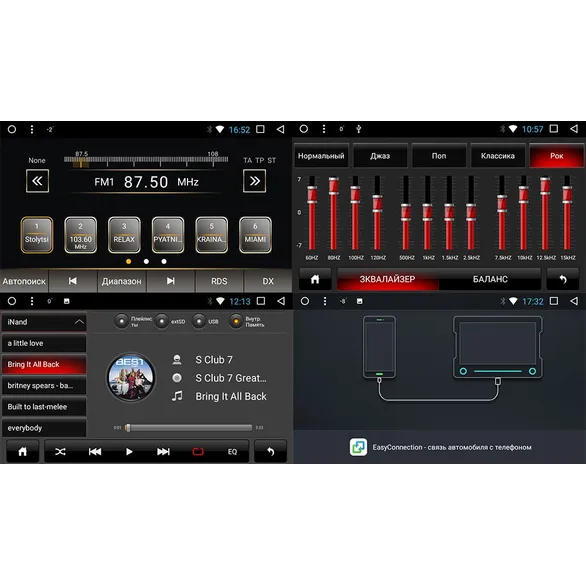Seek to next radio station with double-right arrow
586x586 pixels.
pos(255,181)
